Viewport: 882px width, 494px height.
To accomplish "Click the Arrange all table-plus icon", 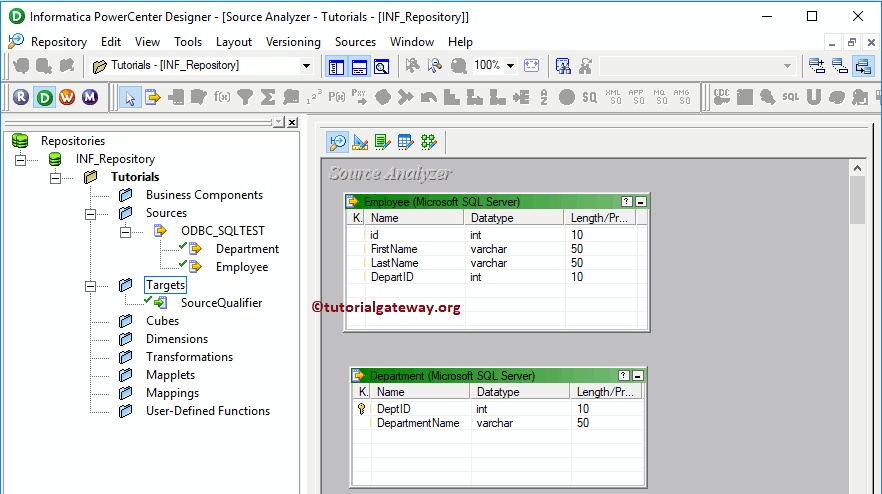I will click(x=816, y=66).
